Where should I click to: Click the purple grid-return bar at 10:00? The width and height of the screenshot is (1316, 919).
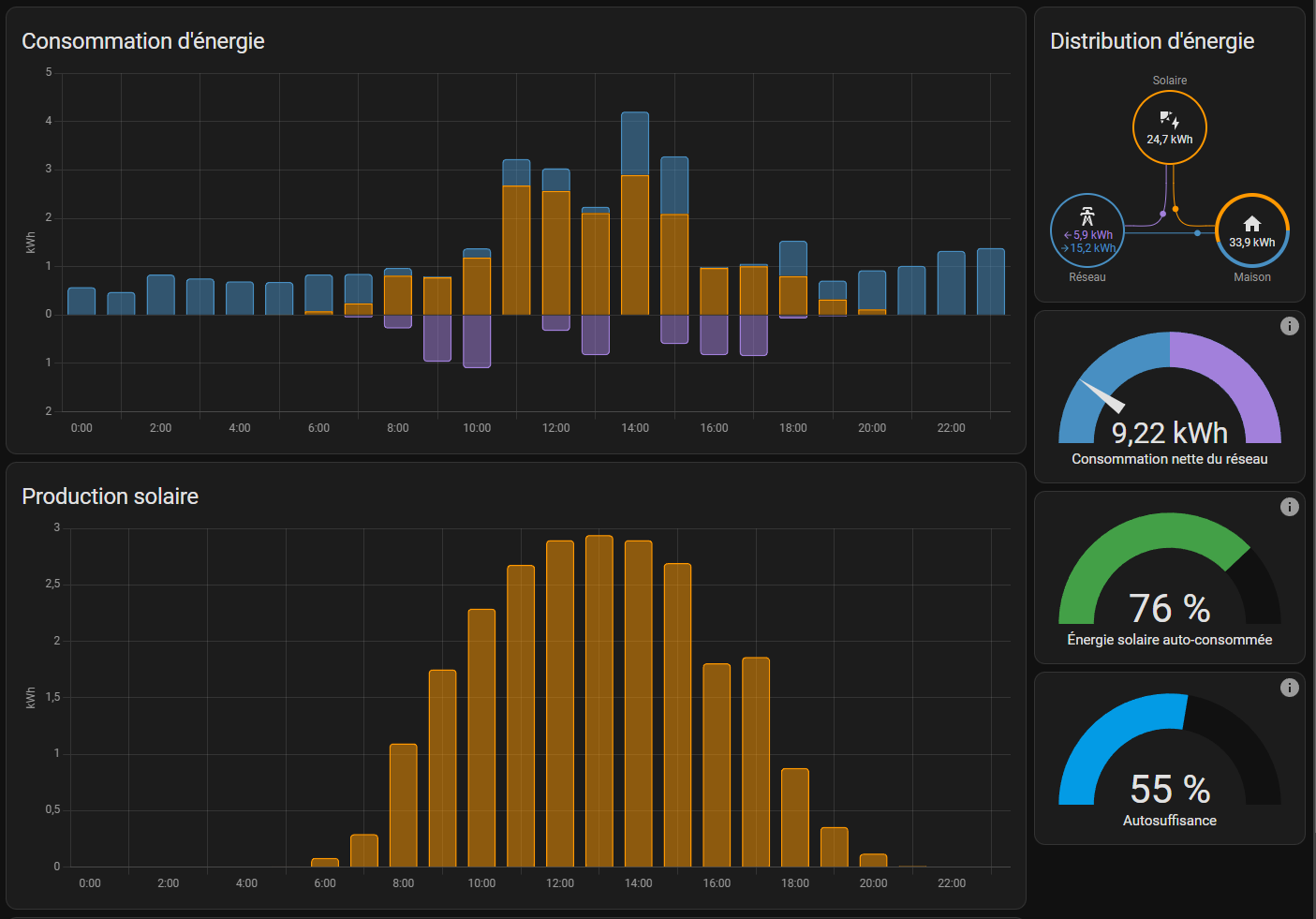477,341
